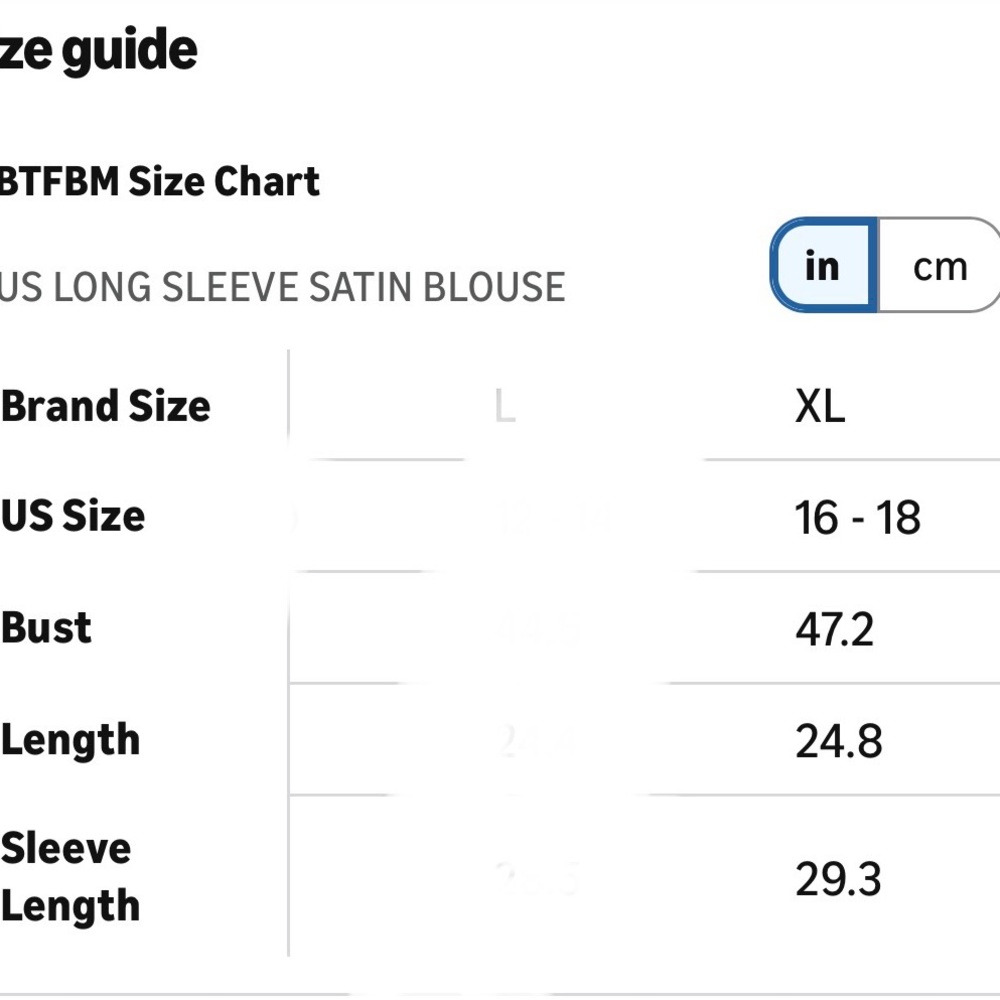Click the 24.8 length measurement
Viewport: 1000px width, 1000px height.
838,742
